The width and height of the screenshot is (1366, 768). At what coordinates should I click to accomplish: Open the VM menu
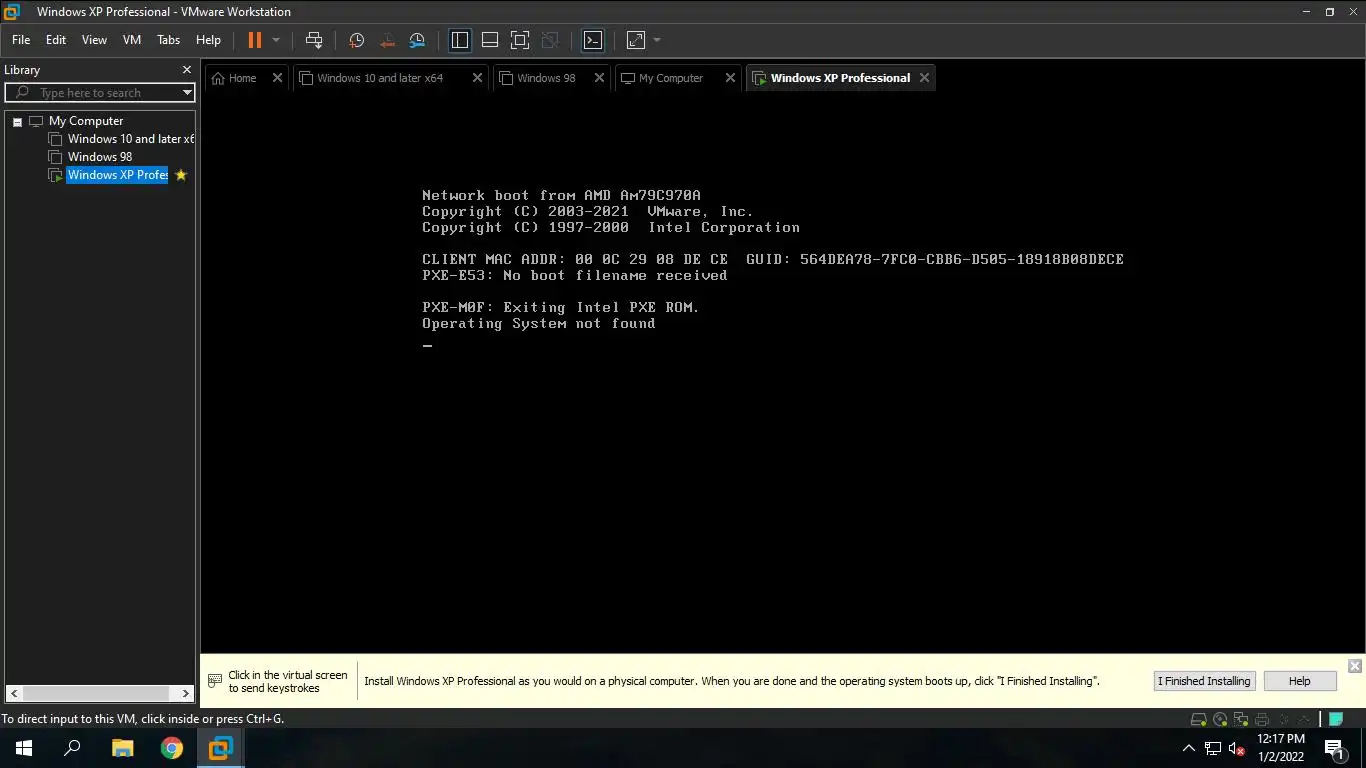(132, 40)
